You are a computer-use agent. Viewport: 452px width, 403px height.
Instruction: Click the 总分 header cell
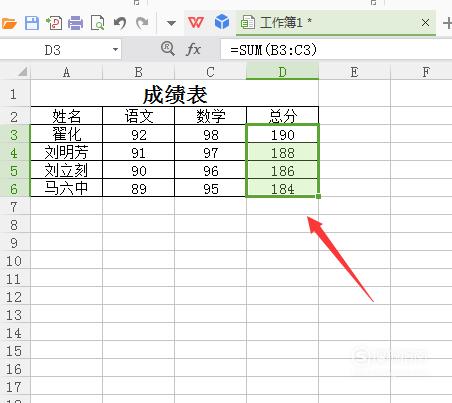[x=282, y=116]
